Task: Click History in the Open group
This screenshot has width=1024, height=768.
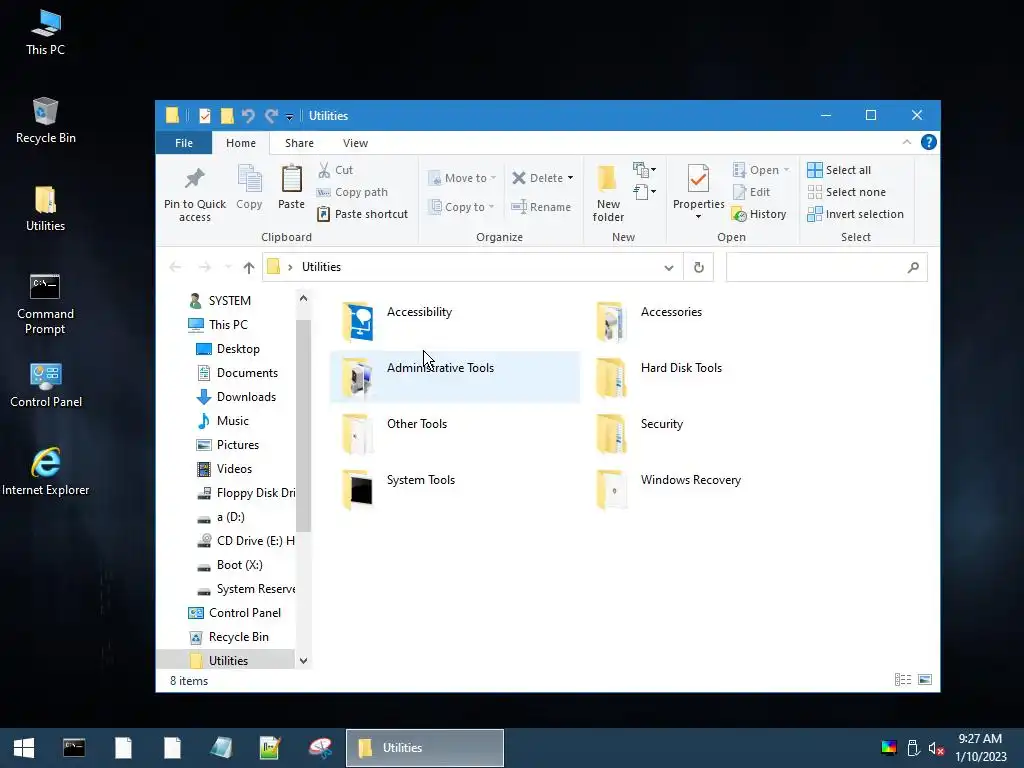Action: tap(760, 214)
